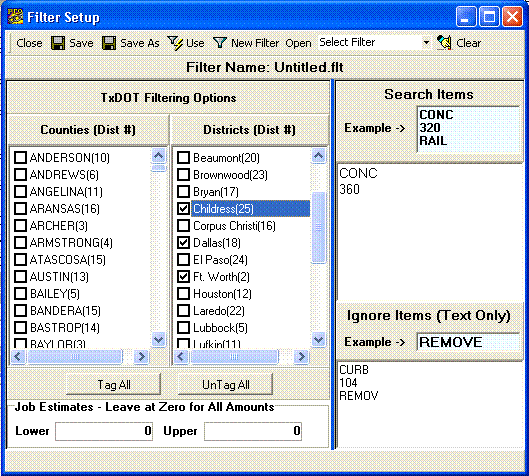The image size is (529, 476).
Task: Click the Counties list scroll down arrow
Action: click(x=159, y=339)
